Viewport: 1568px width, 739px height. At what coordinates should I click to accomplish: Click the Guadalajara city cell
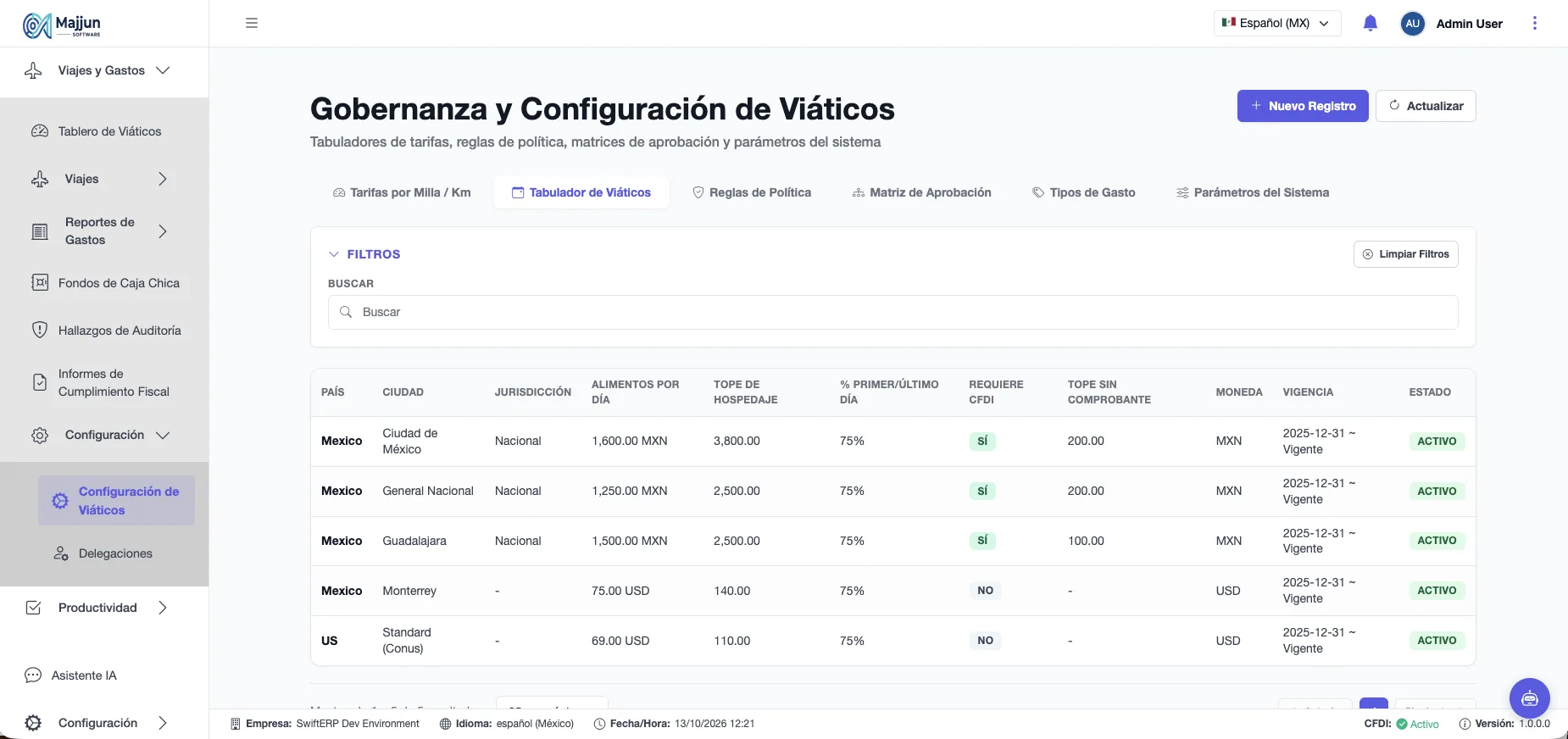[414, 541]
